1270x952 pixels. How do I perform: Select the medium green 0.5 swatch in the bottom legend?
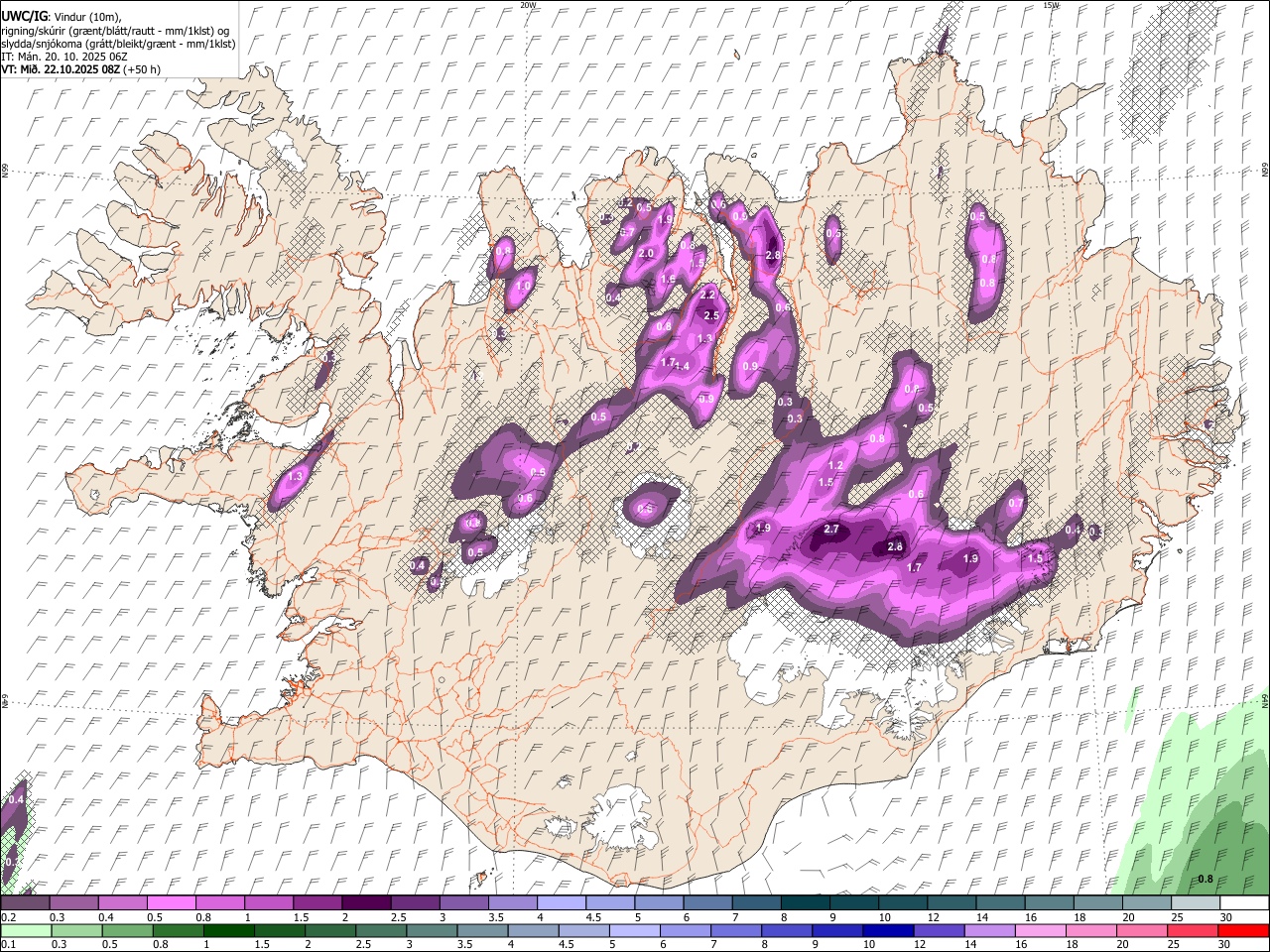coord(127,930)
